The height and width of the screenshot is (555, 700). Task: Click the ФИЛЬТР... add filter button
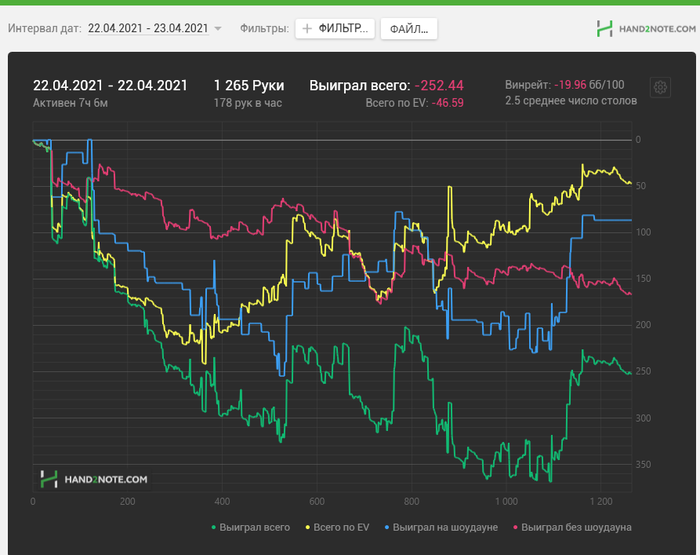[335, 29]
